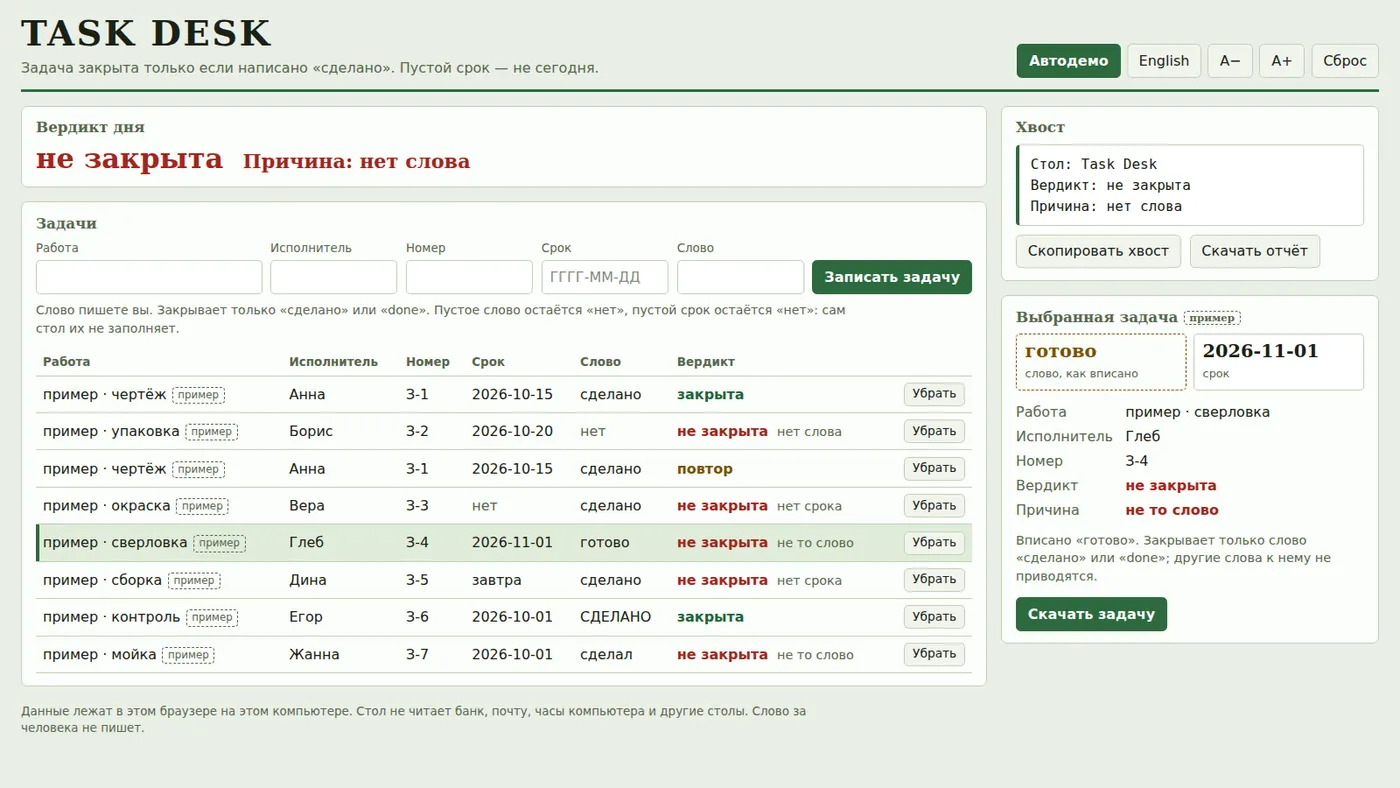The image size is (1400, 788).
Task: Download report via Скачать отчёт
Action: click(1255, 251)
